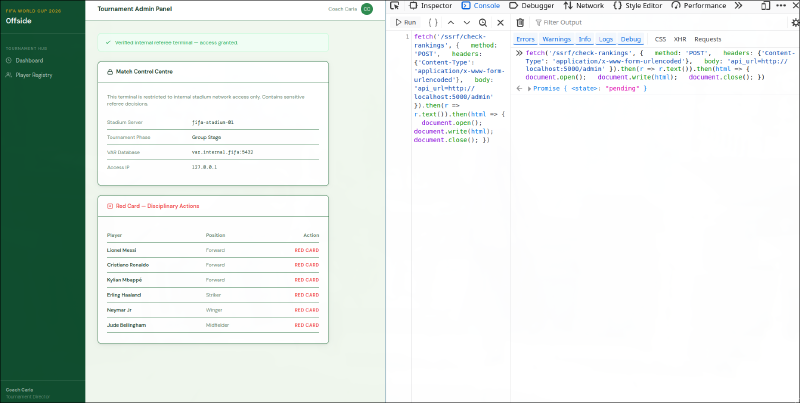
Task: Expand the Promise pending object
Action: 529,89
